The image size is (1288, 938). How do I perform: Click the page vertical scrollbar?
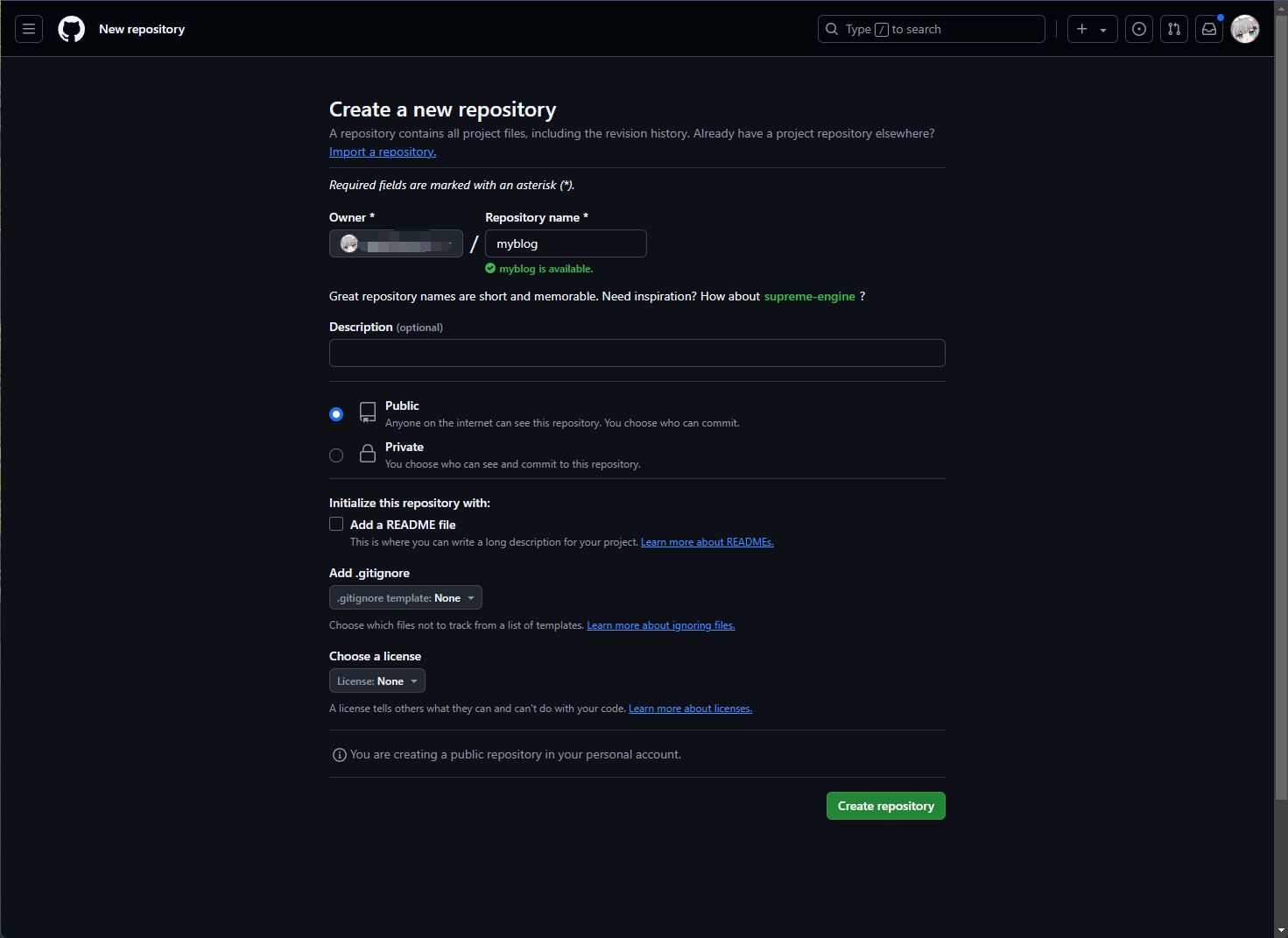point(1281,407)
